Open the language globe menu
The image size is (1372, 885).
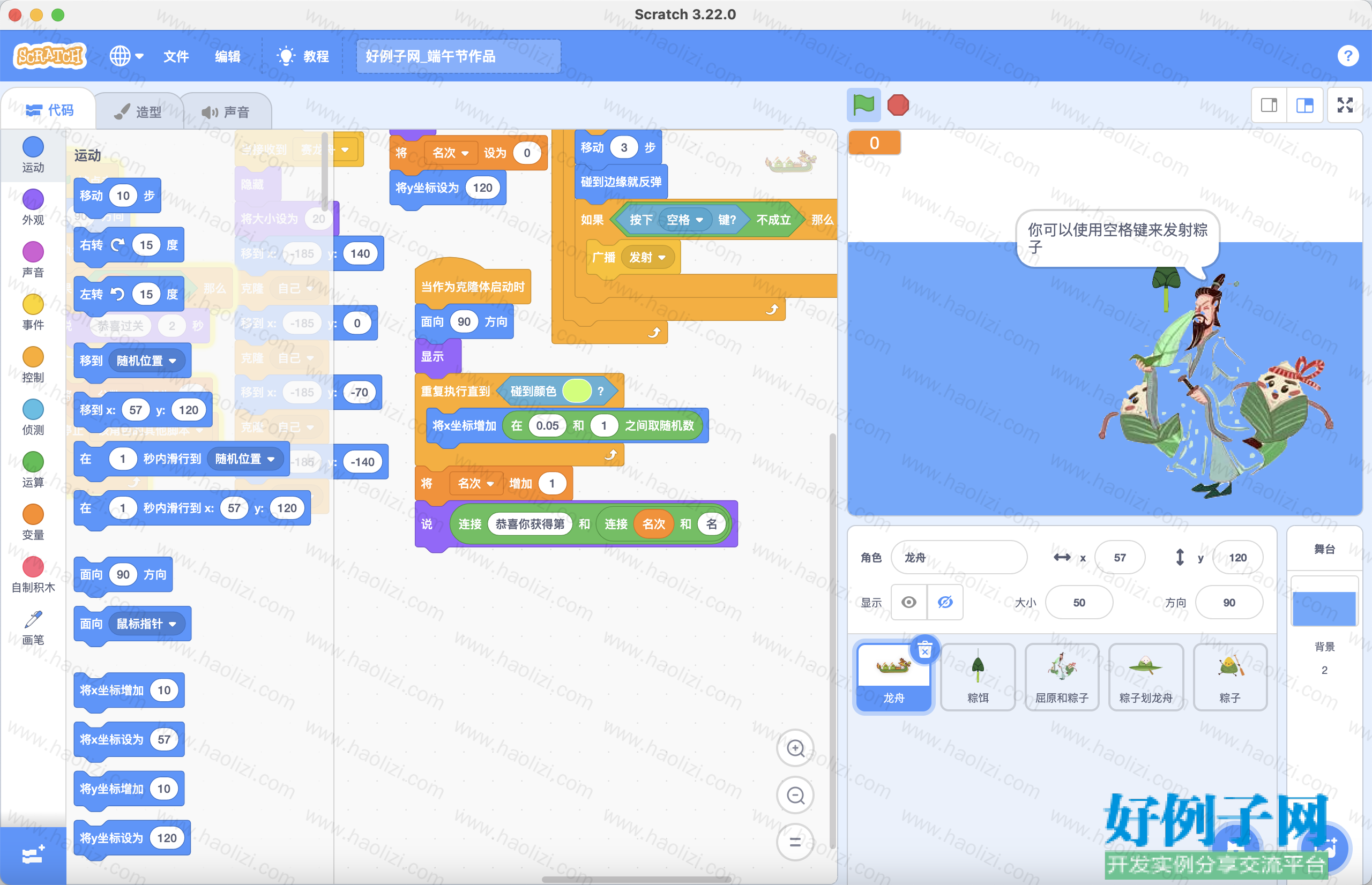point(126,56)
